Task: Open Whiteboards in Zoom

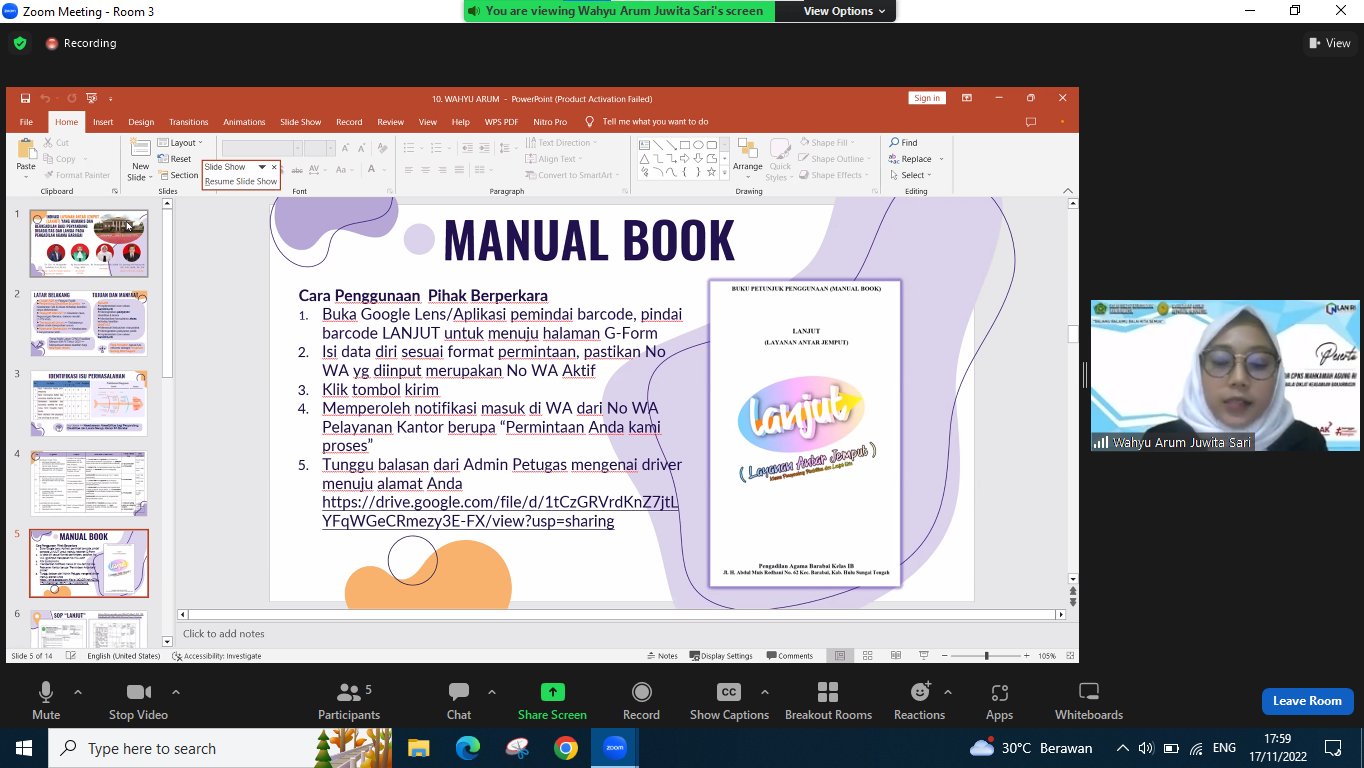Action: pos(1088,700)
